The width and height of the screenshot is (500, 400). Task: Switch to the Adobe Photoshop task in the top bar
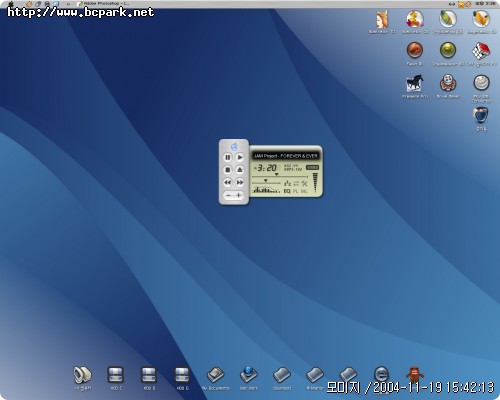point(103,4)
